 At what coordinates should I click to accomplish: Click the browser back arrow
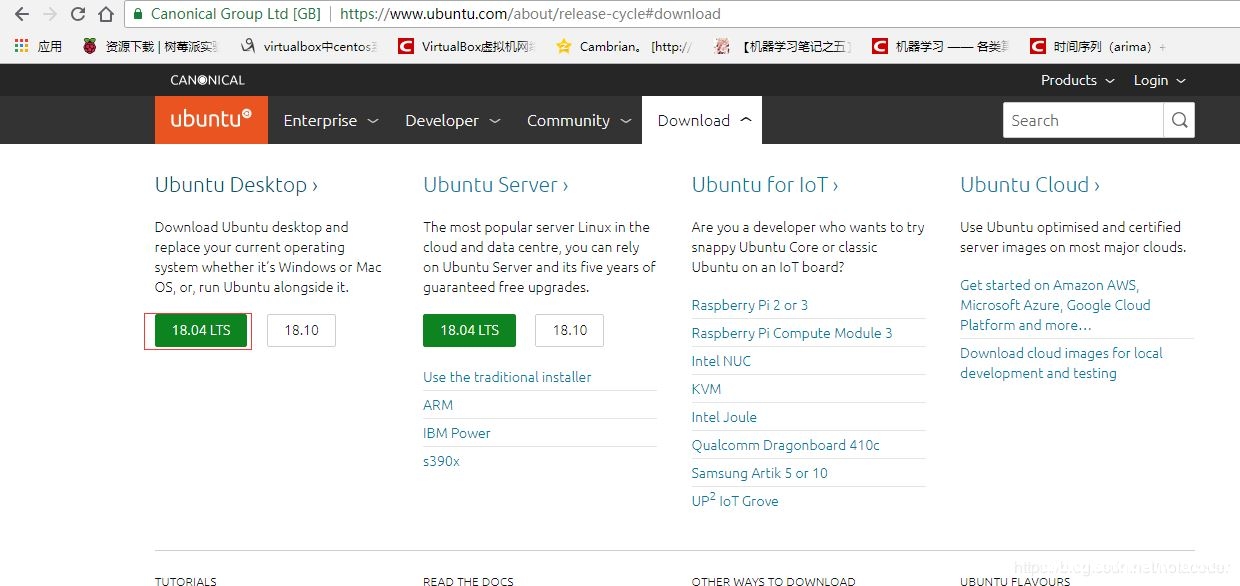tap(22, 15)
